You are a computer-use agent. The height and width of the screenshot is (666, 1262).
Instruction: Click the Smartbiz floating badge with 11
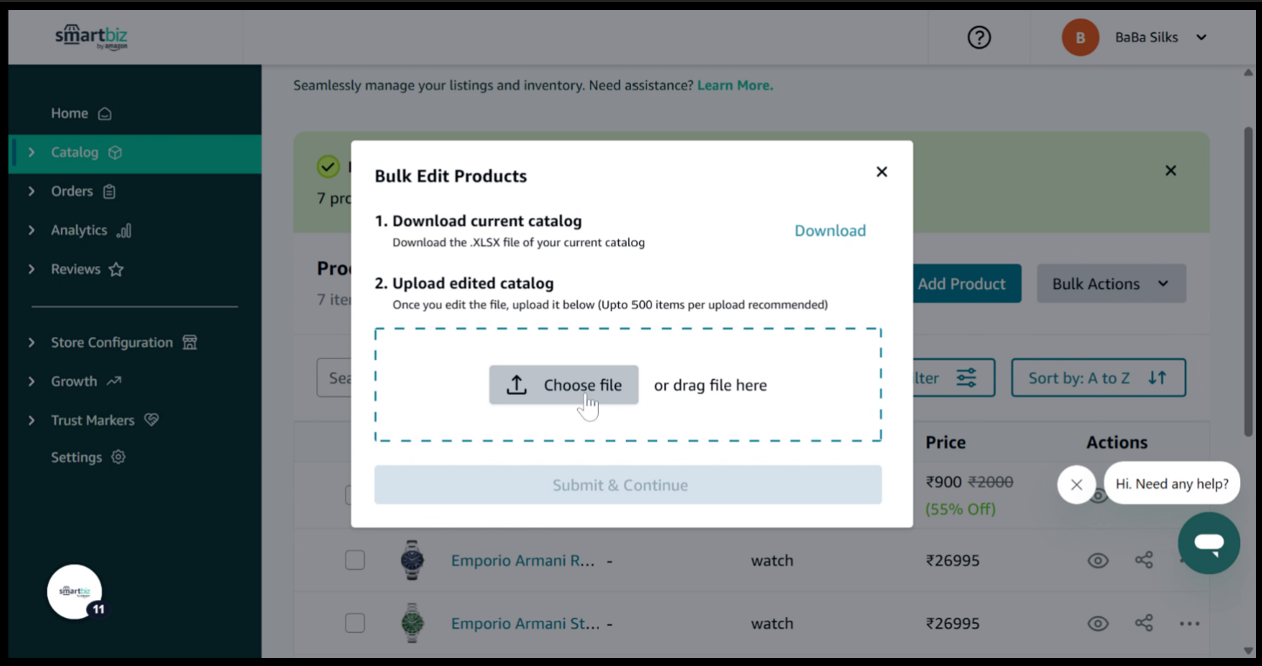(x=75, y=592)
